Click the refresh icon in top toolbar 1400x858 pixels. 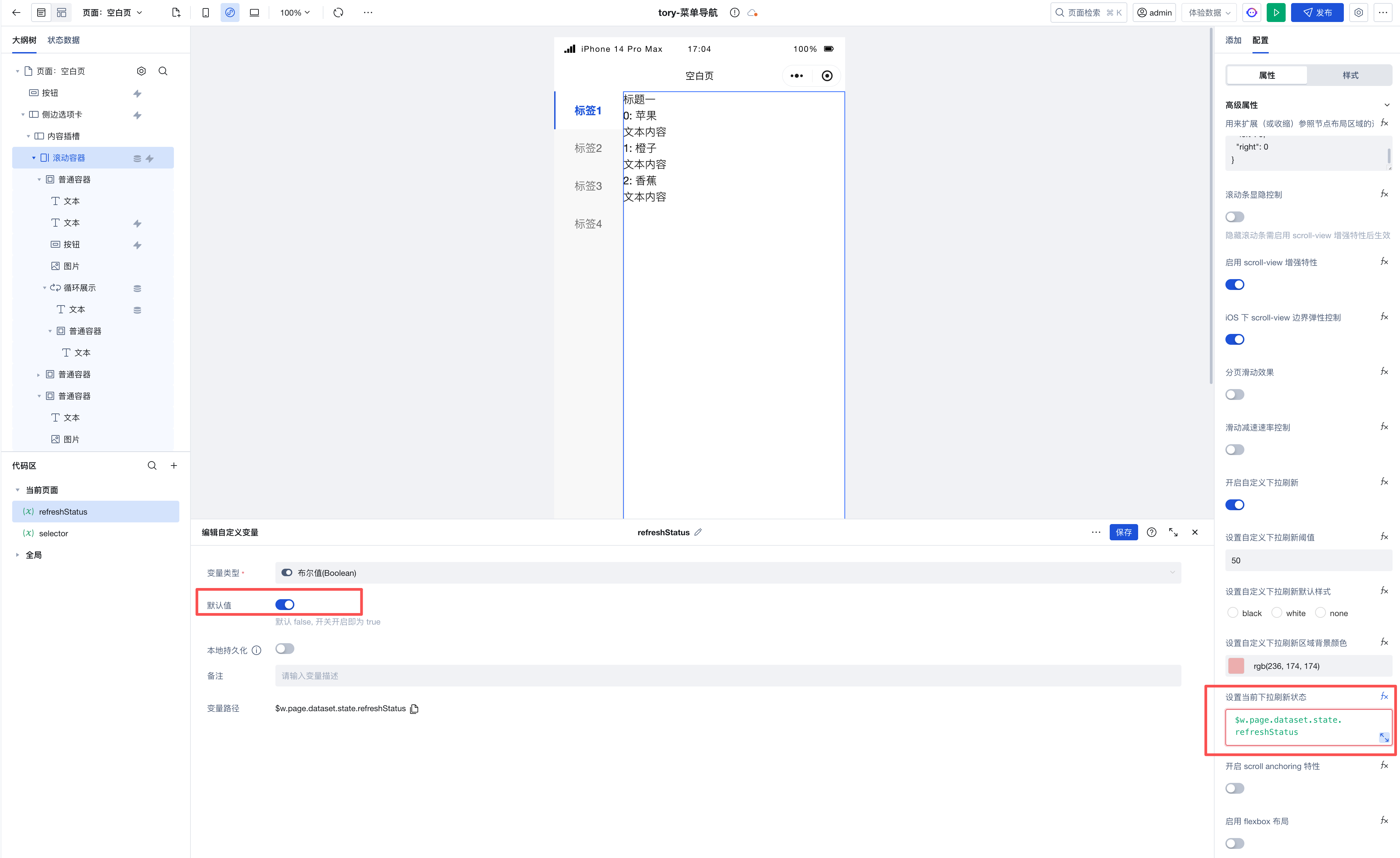[x=338, y=13]
